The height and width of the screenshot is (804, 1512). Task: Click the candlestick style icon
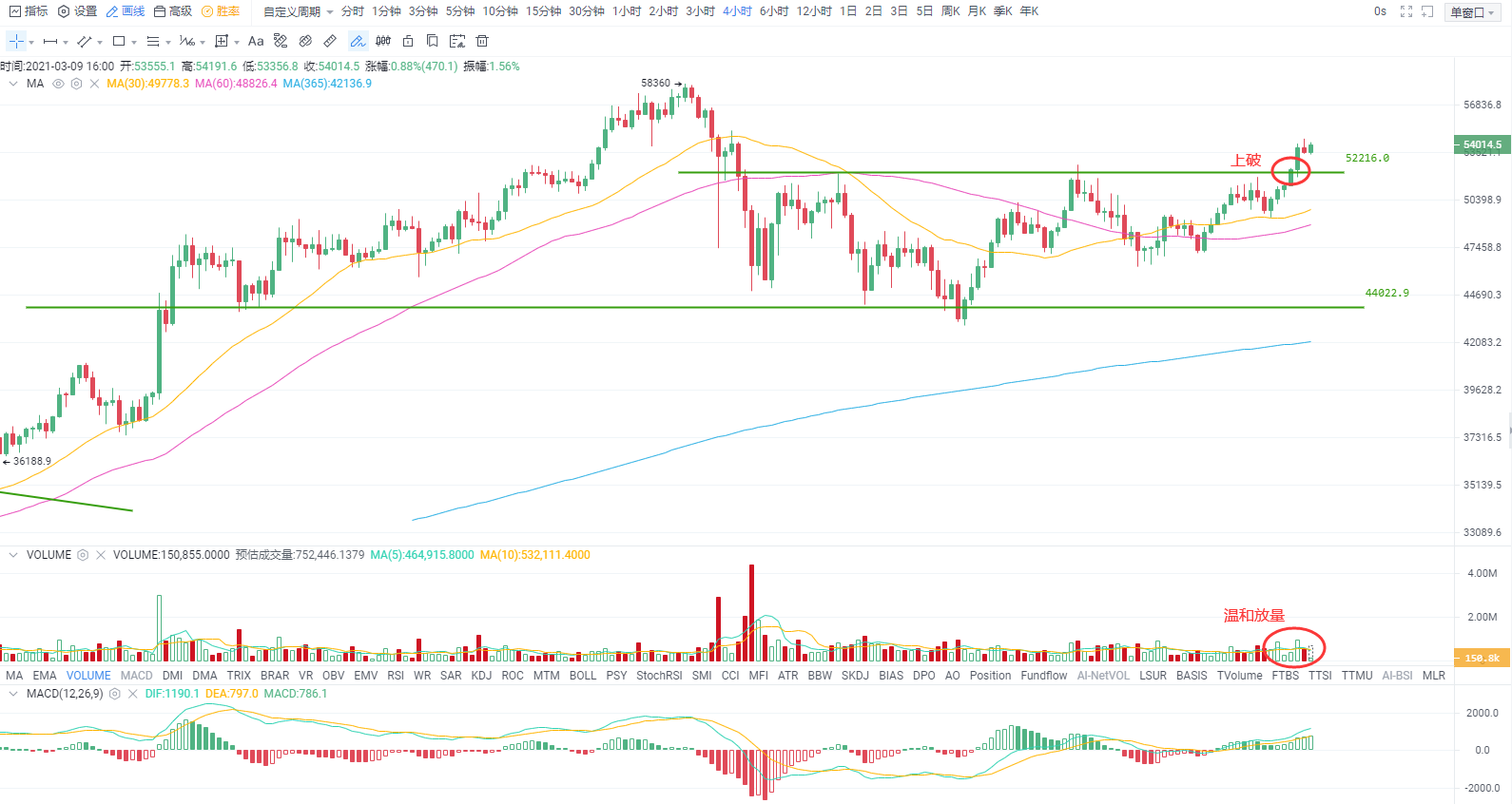(x=383, y=41)
